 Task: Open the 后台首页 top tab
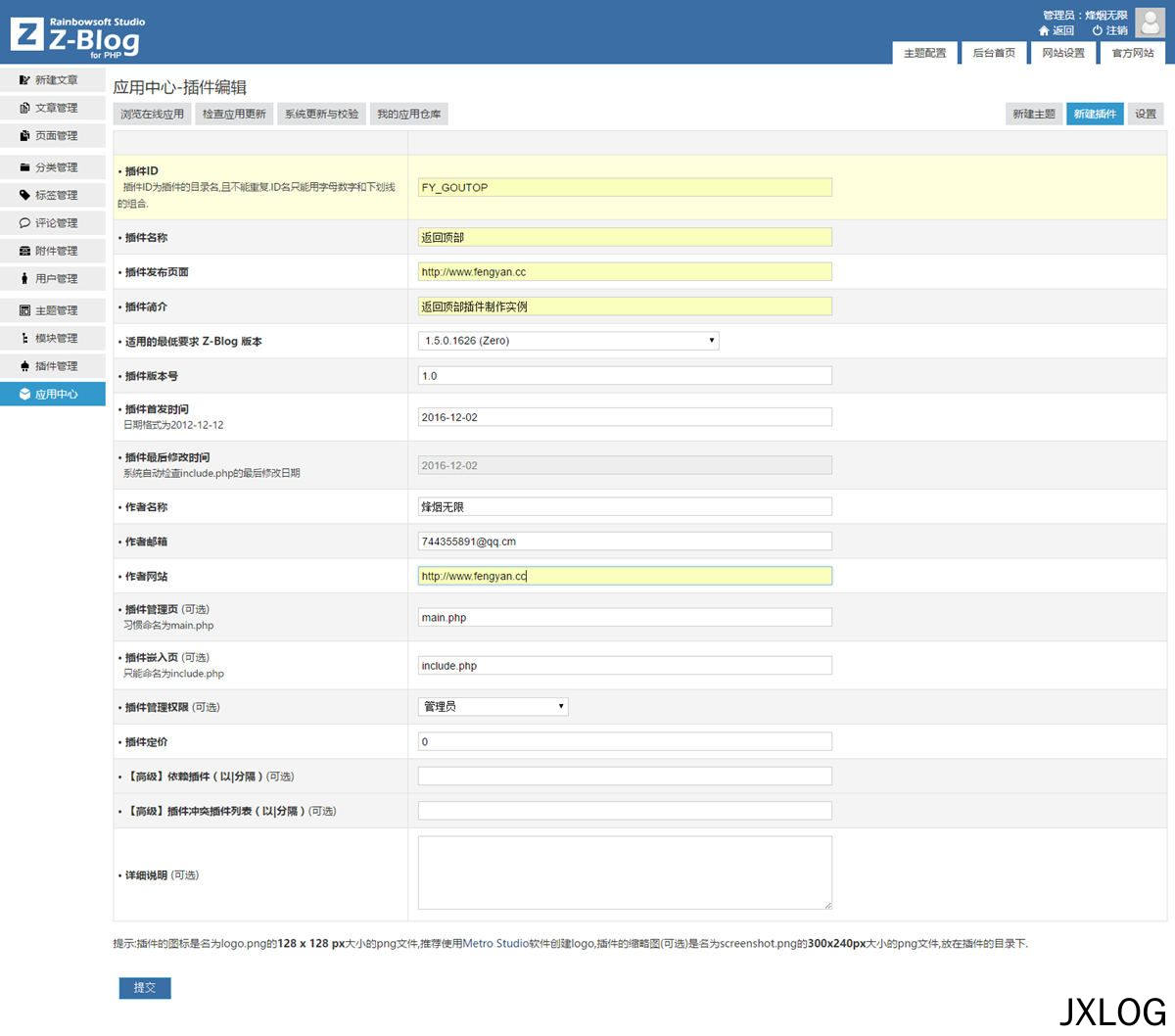coord(994,53)
